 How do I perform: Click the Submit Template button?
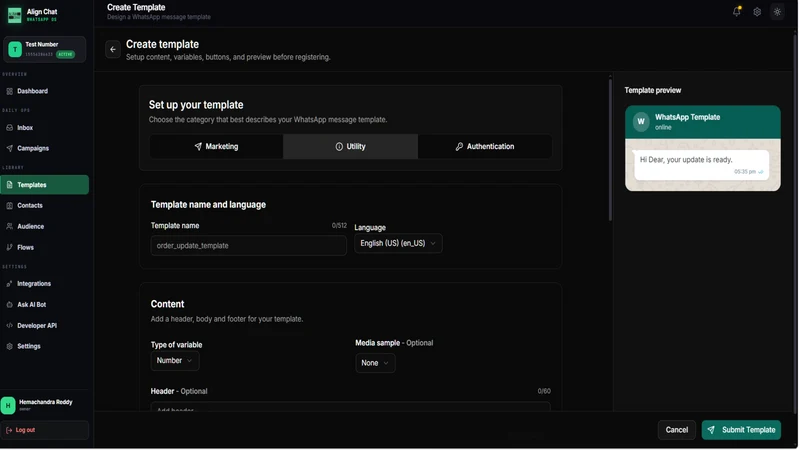point(742,430)
